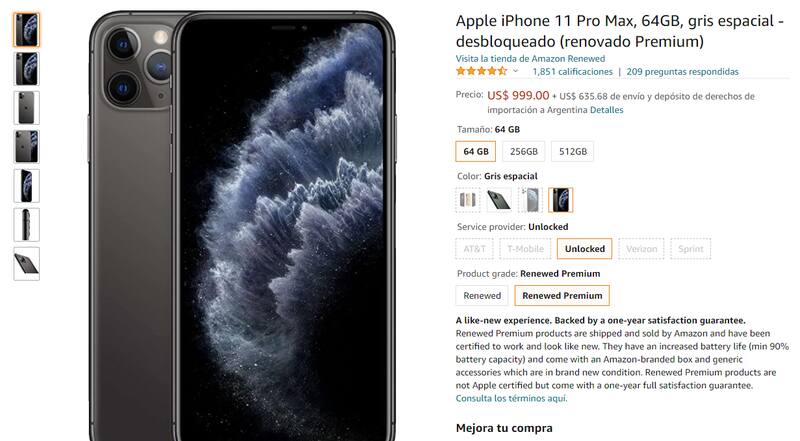Expand the star rating dropdown arrow
The image size is (800, 441).
(515, 71)
